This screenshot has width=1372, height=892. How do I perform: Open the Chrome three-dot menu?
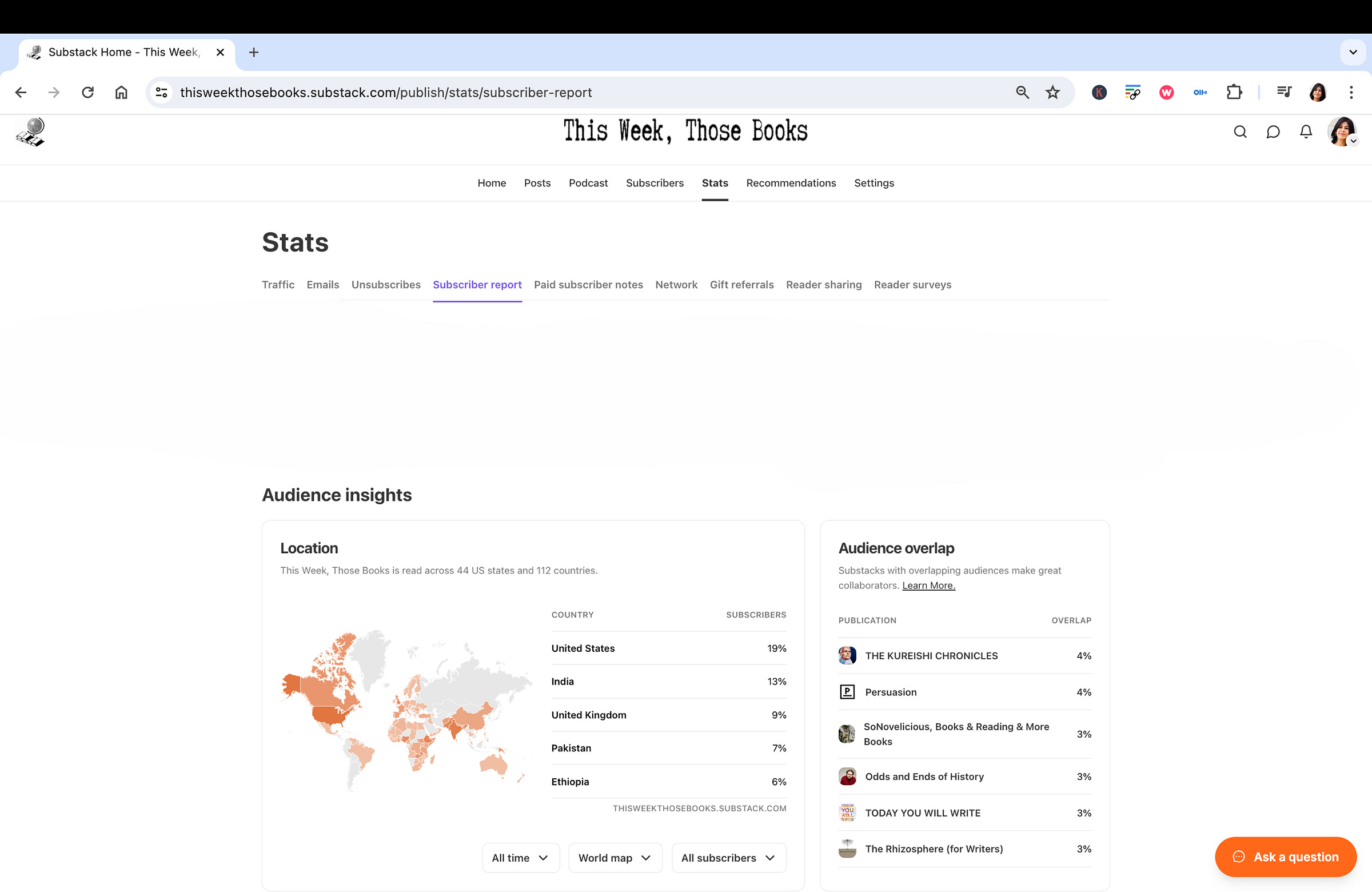tap(1351, 92)
